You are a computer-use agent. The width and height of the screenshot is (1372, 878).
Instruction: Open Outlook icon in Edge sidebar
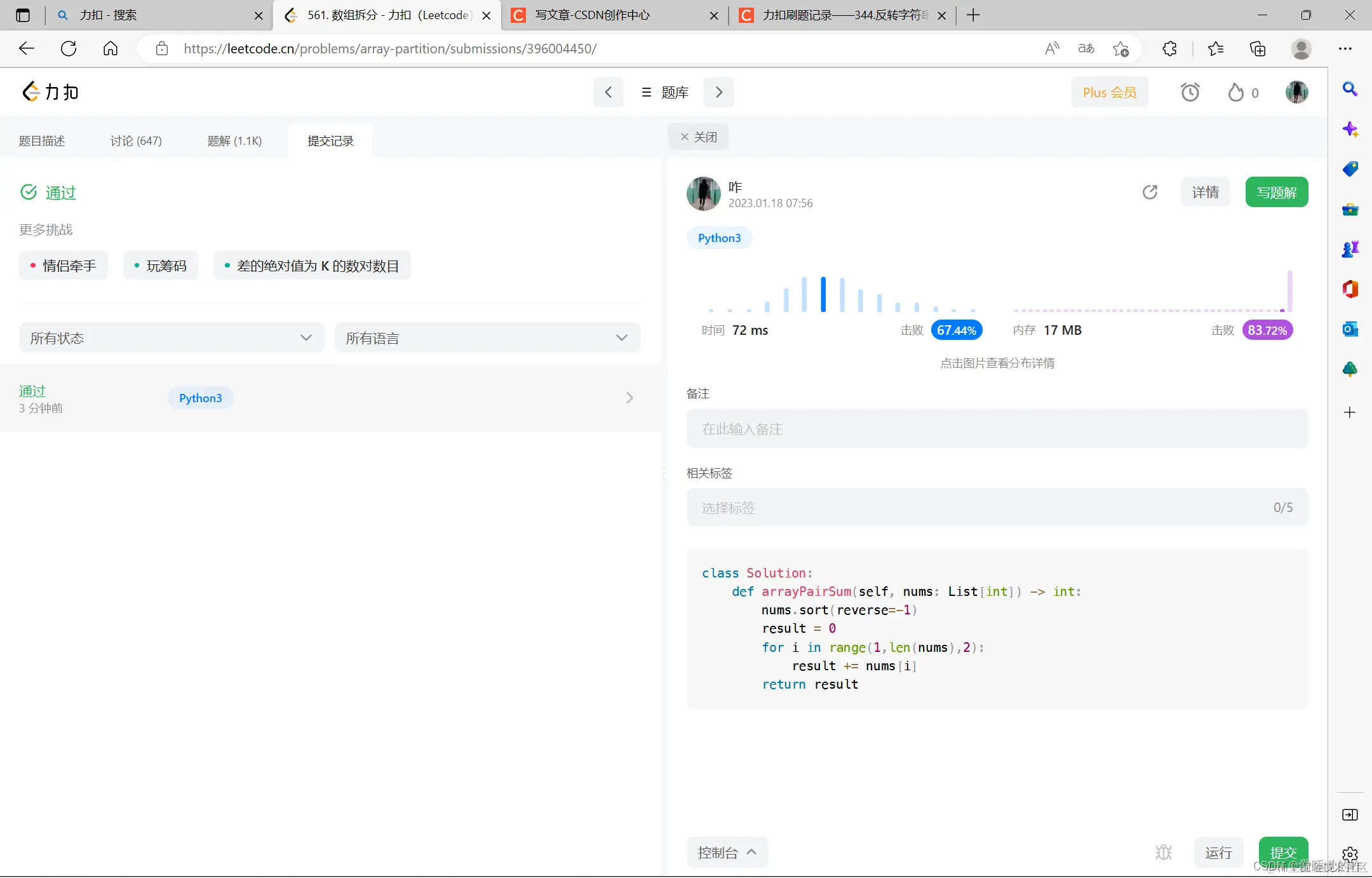pyautogui.click(x=1350, y=329)
